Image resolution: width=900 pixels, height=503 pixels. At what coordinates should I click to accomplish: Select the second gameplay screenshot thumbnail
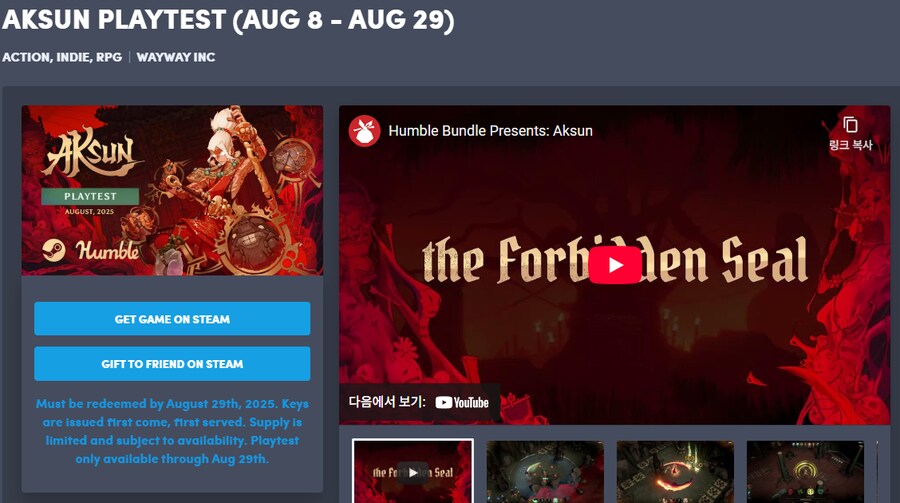pos(545,471)
